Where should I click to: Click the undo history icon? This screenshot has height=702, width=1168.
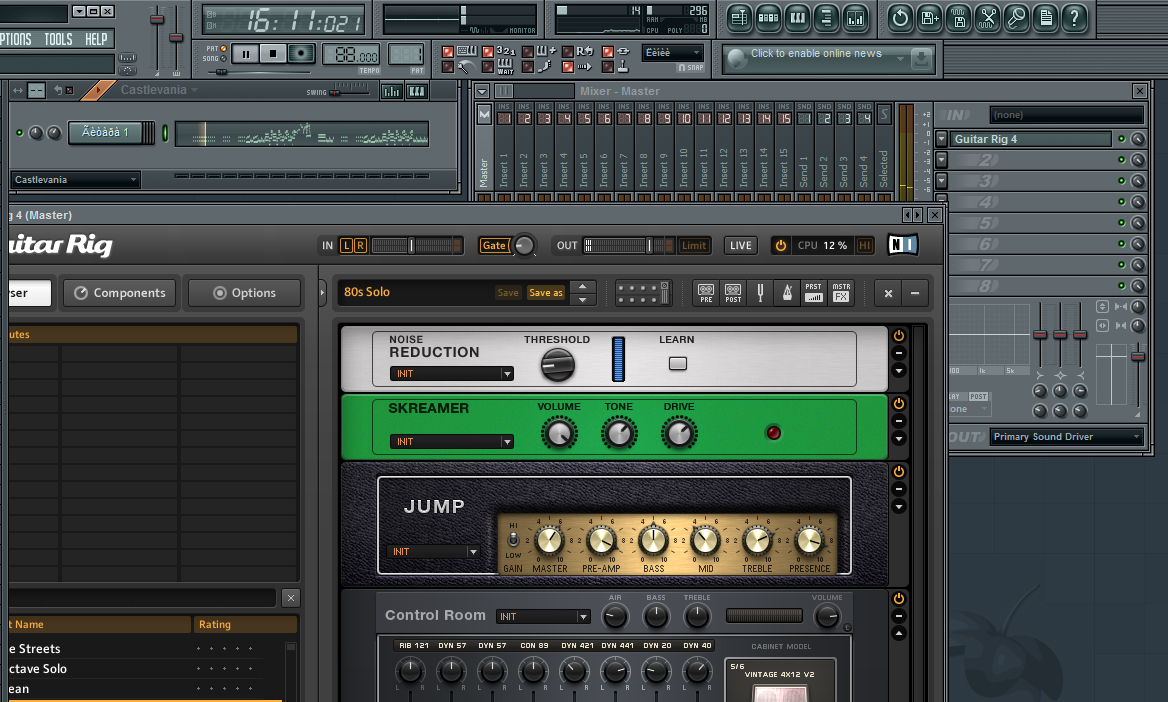click(x=900, y=18)
